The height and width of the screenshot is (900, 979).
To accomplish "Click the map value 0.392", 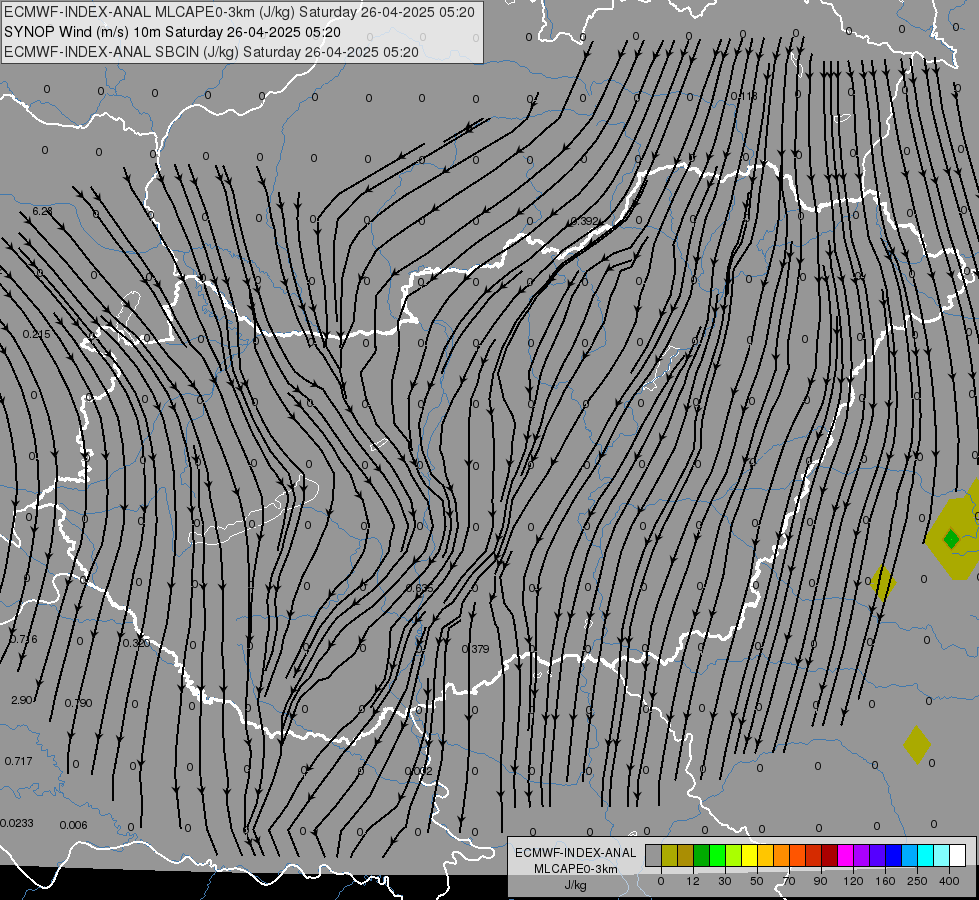I will click(585, 221).
